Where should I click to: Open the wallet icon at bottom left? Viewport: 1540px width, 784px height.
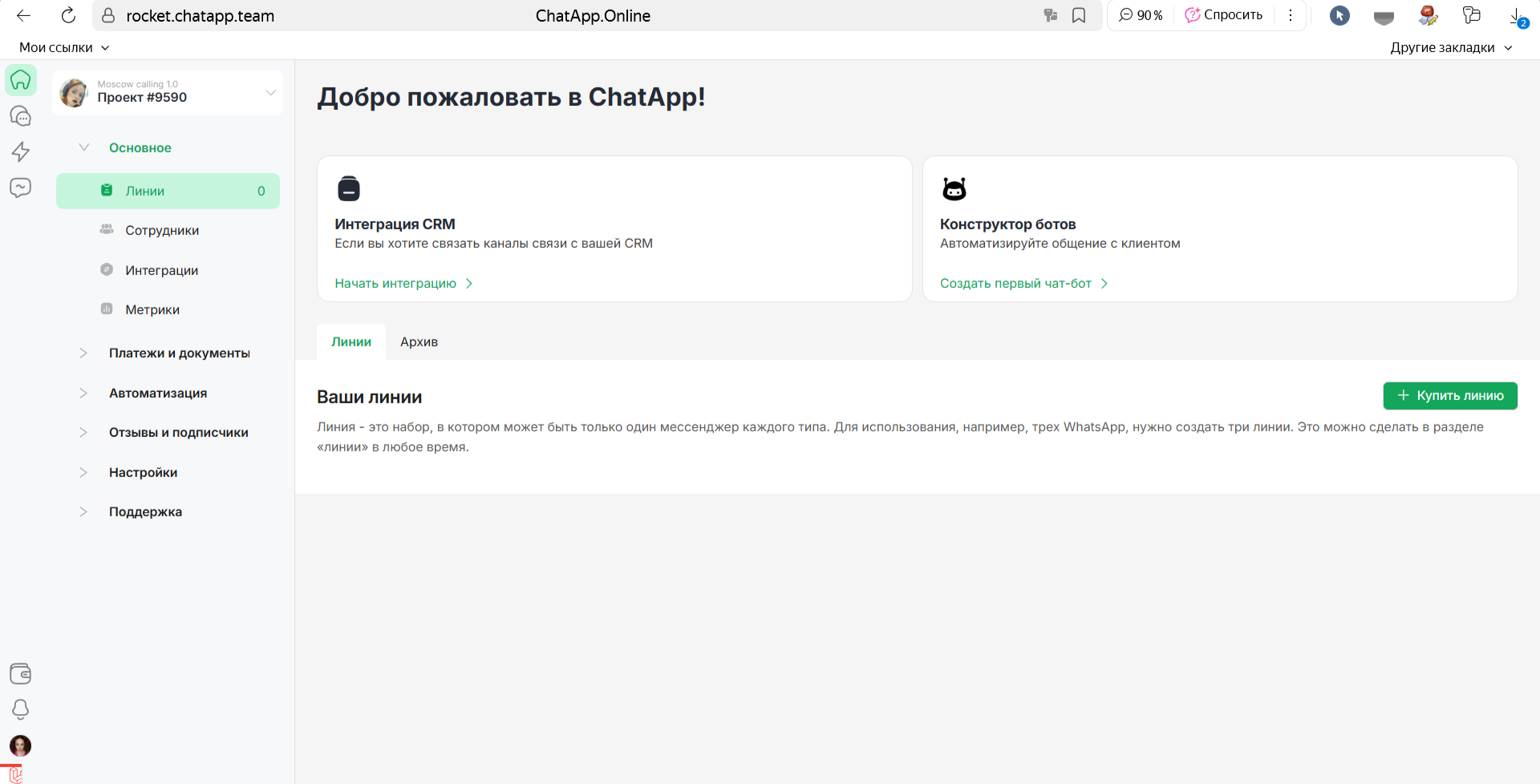tap(21, 673)
